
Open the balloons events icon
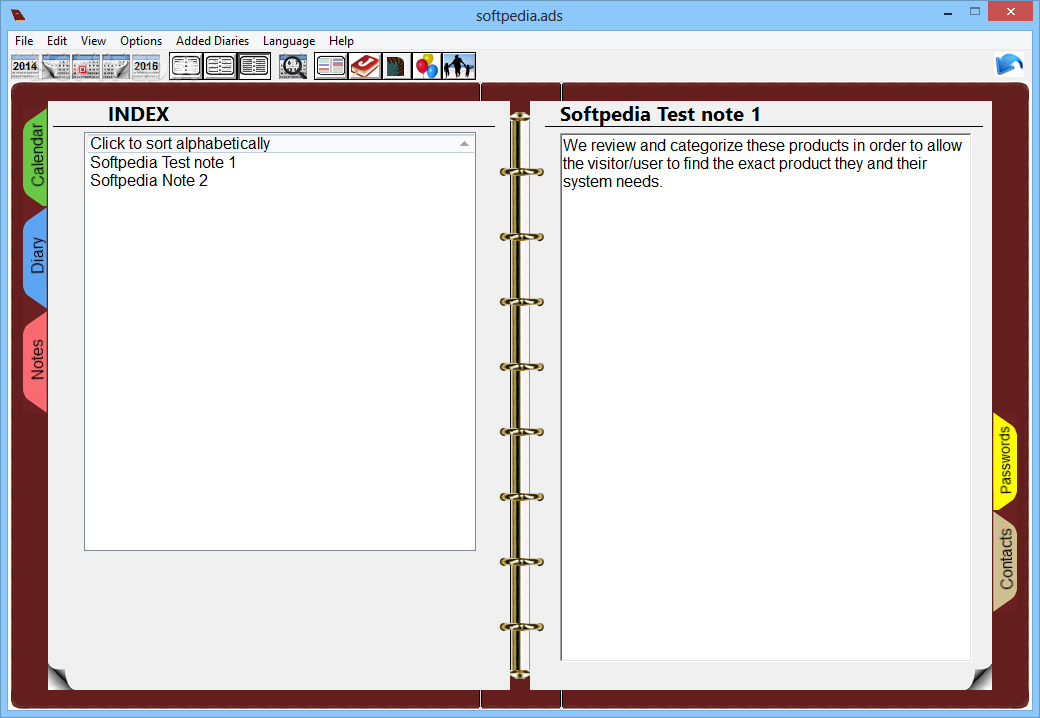pyautogui.click(x=427, y=66)
